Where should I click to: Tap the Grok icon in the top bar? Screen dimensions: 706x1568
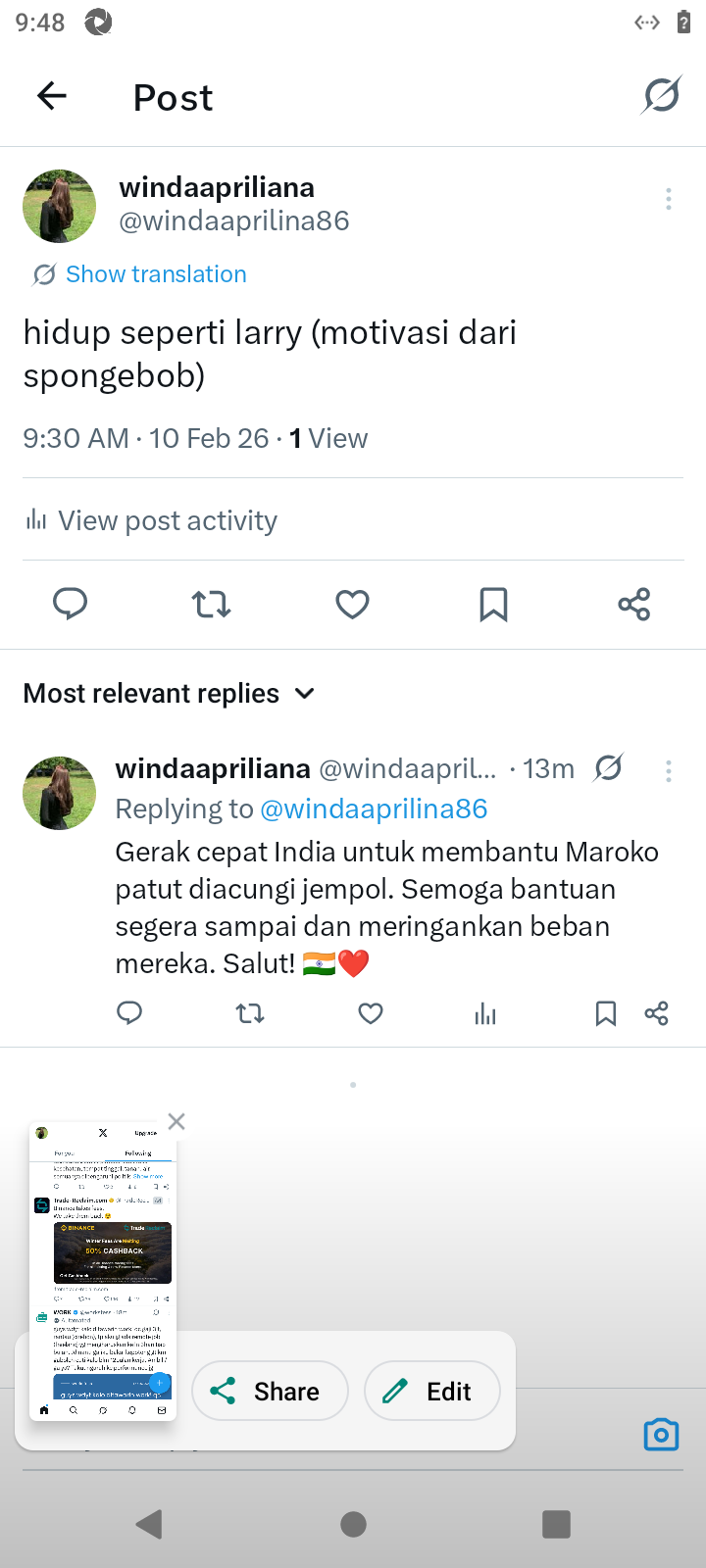coord(662,96)
